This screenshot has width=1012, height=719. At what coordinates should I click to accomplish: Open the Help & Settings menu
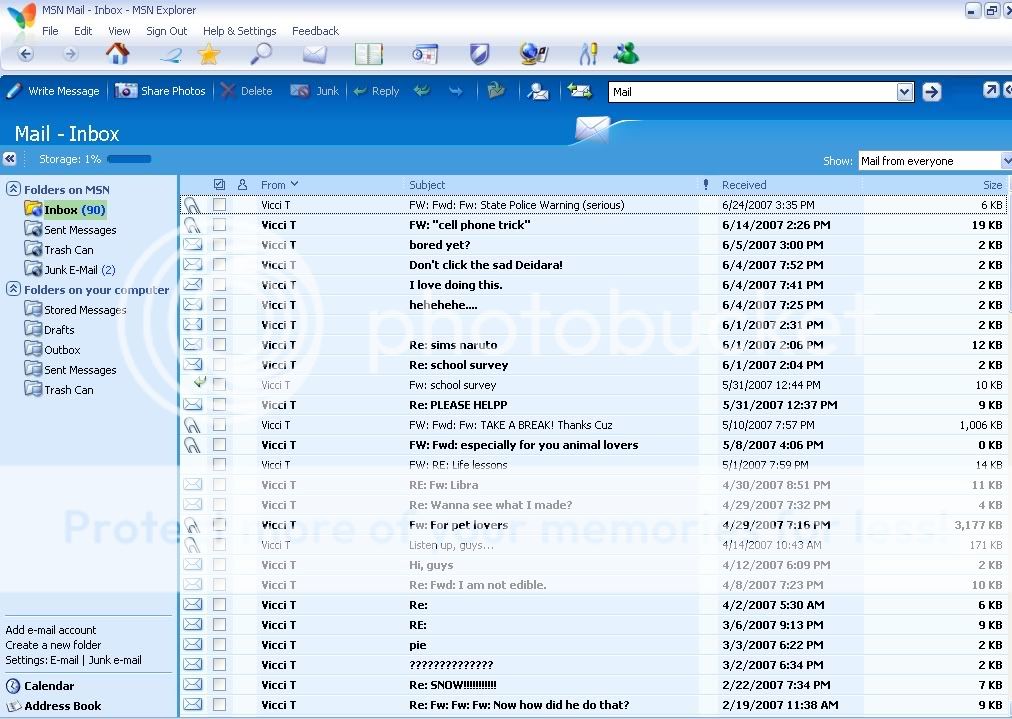[x=239, y=31]
